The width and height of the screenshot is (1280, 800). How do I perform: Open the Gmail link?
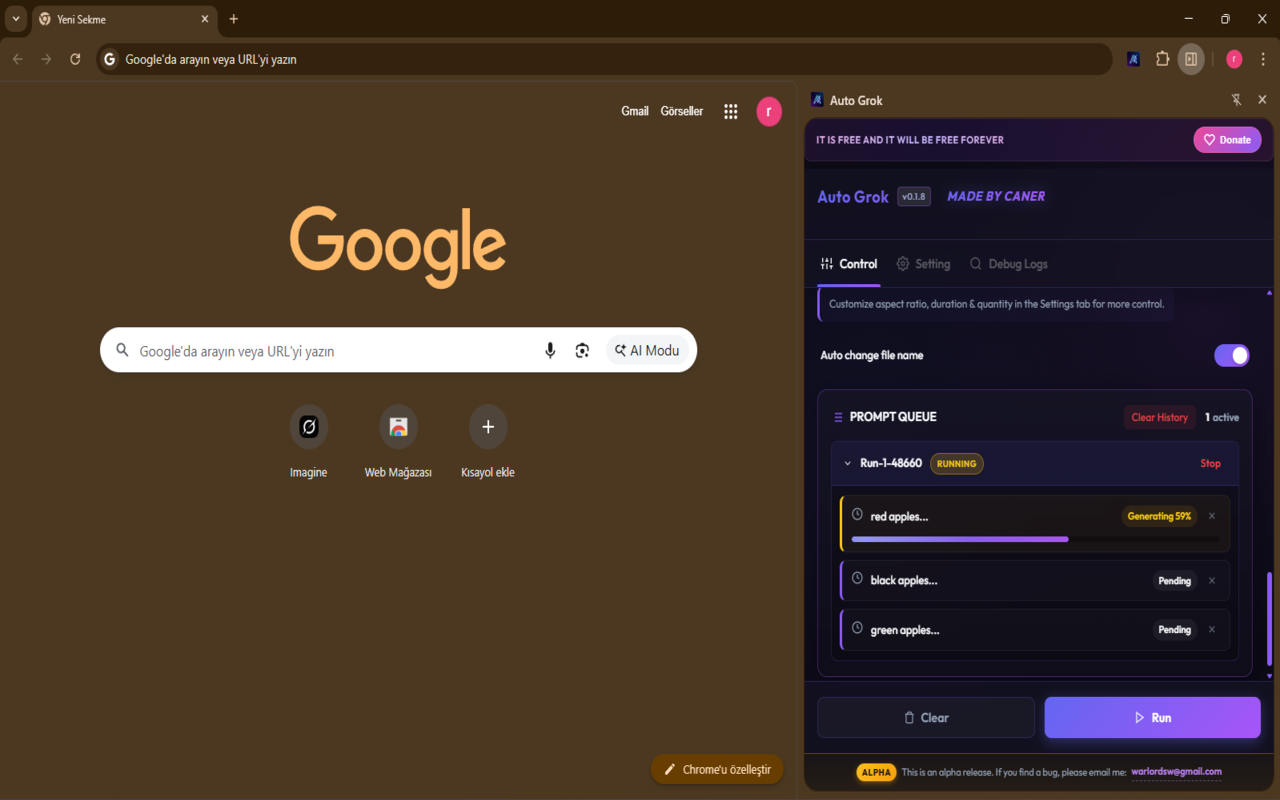(x=635, y=111)
